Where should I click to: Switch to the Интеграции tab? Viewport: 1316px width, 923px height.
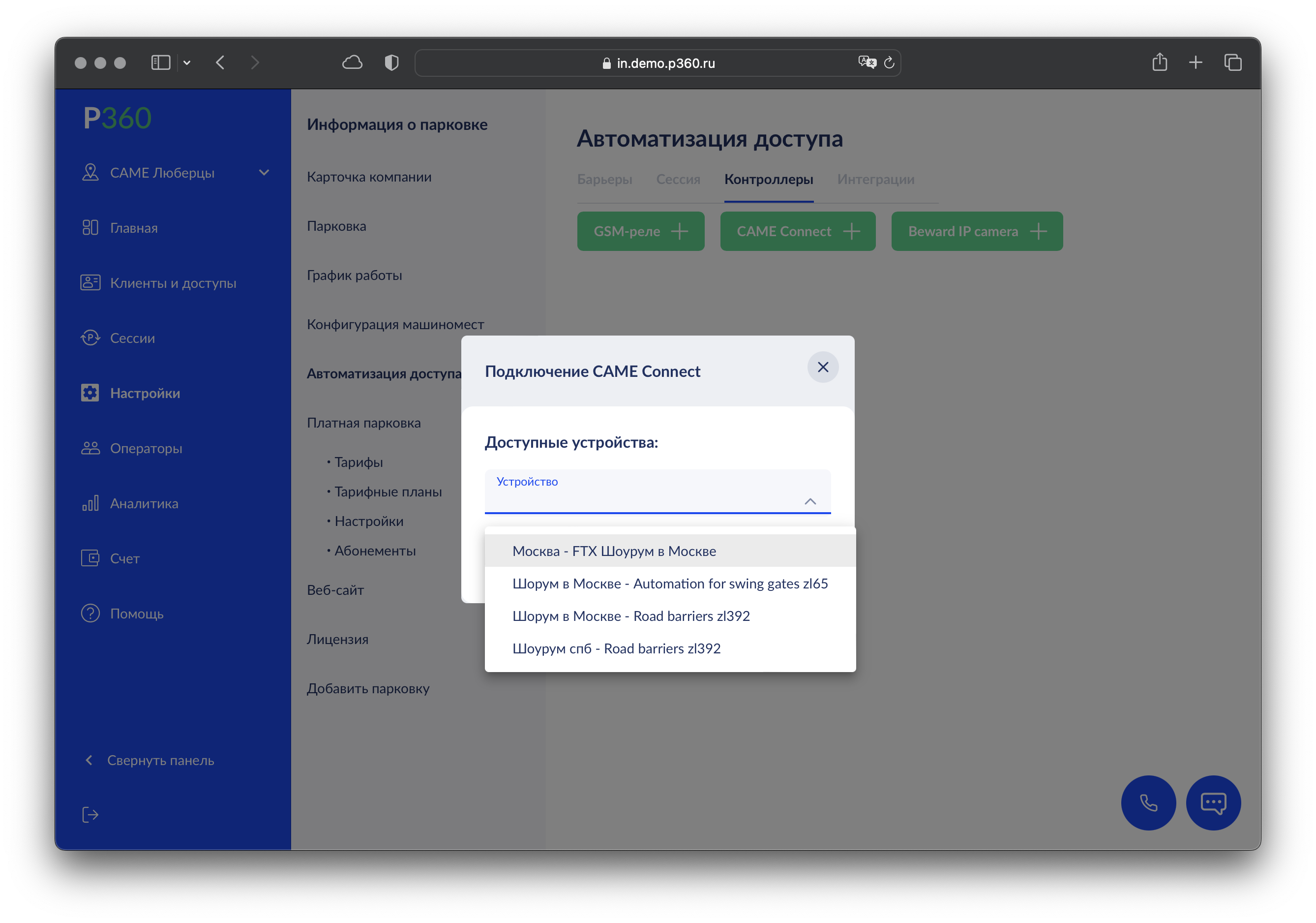click(875, 180)
